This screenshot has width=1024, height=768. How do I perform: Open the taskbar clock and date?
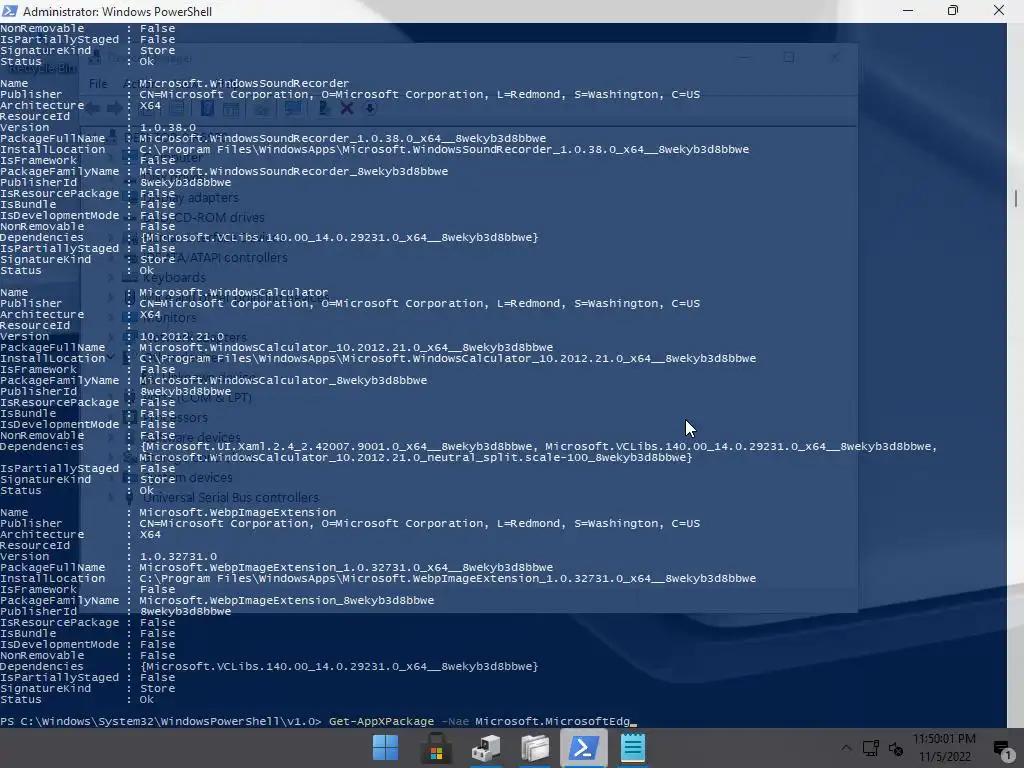tap(944, 748)
